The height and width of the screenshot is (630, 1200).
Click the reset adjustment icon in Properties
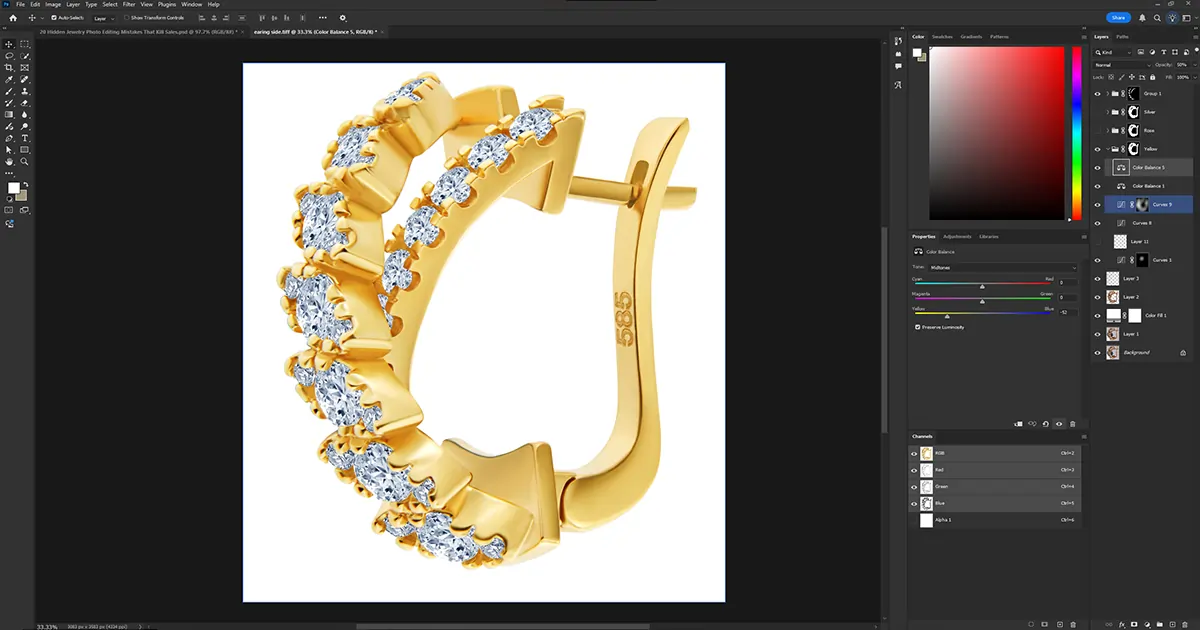1045,424
